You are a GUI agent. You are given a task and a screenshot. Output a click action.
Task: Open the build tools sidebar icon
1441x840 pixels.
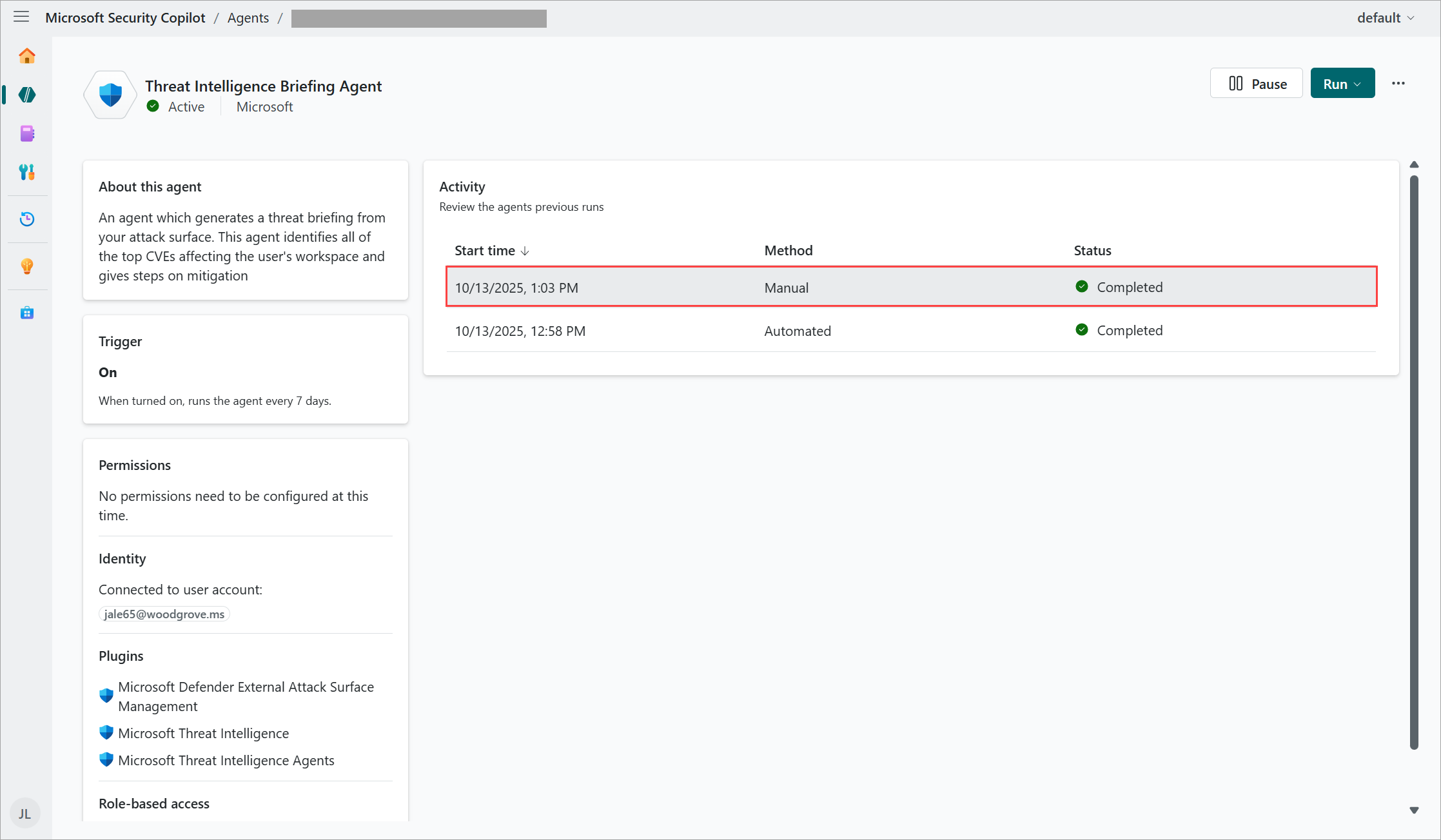(27, 171)
